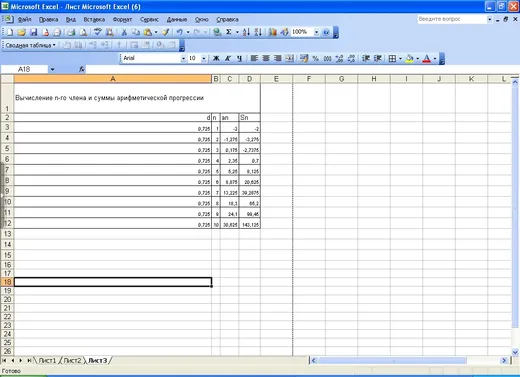Expand the borders style dropdown arrow

[400, 59]
